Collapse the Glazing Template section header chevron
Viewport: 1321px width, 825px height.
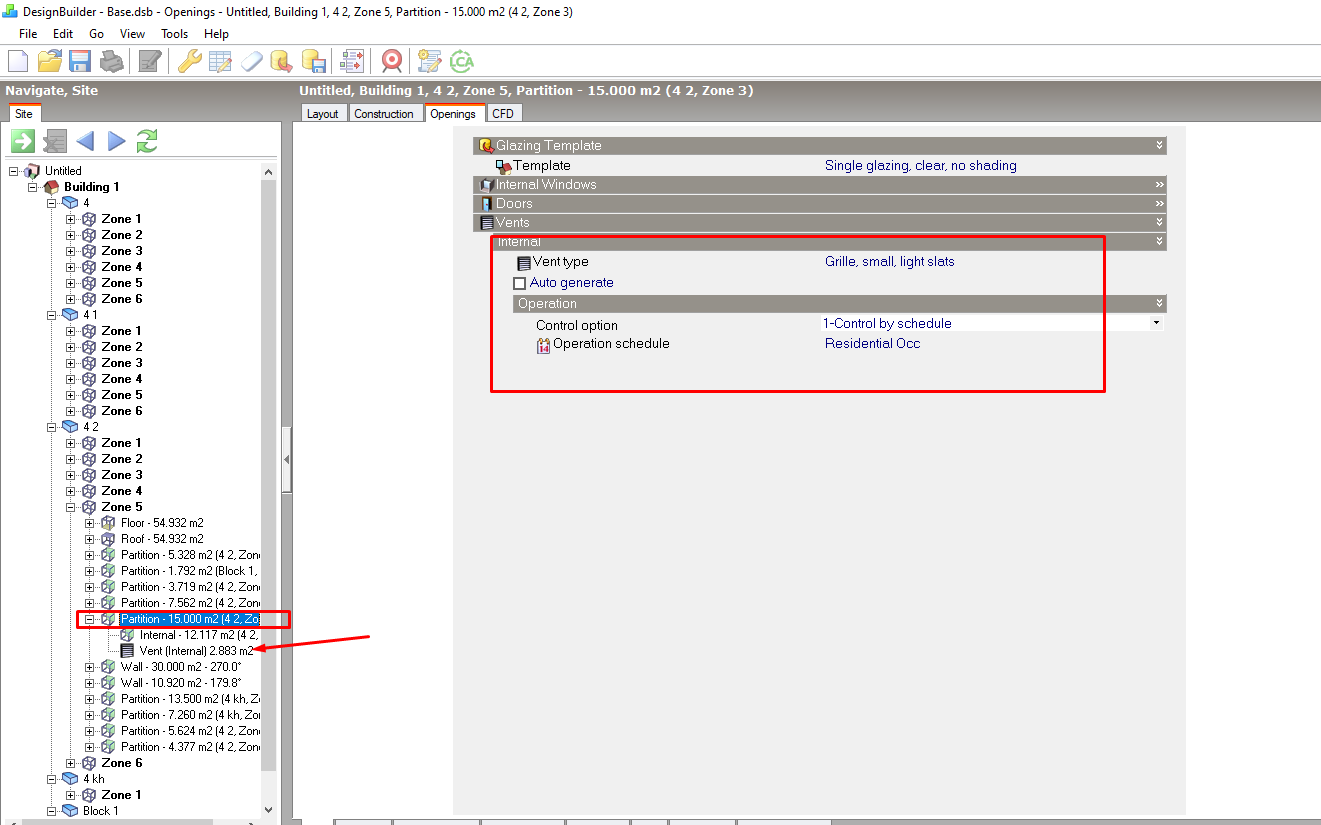click(1159, 146)
